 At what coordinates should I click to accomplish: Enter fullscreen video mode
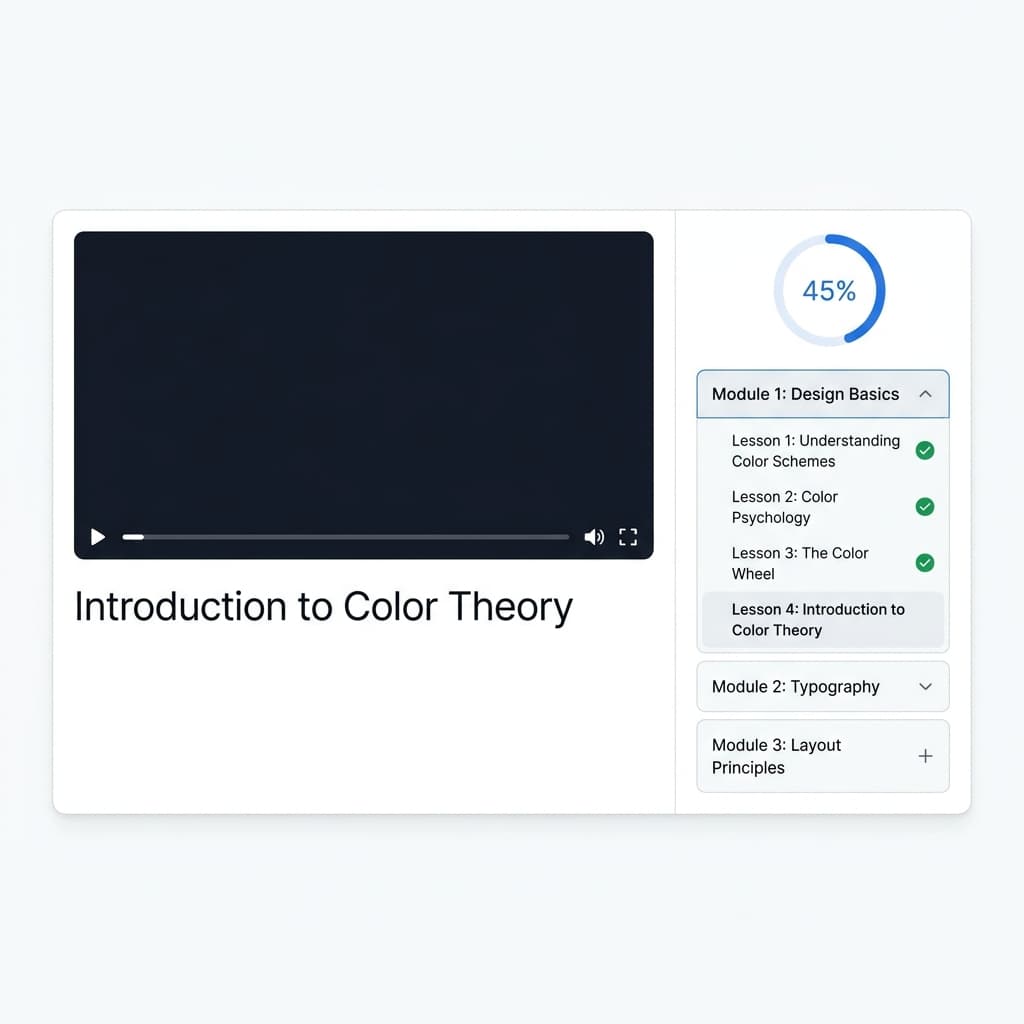click(x=628, y=537)
